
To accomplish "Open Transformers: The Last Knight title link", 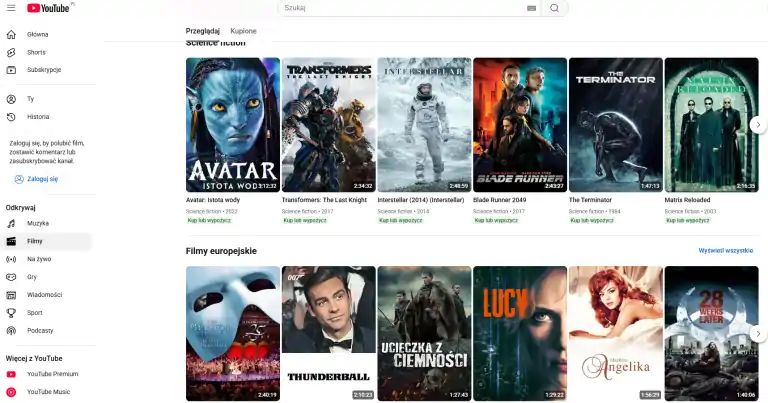I will pos(324,200).
